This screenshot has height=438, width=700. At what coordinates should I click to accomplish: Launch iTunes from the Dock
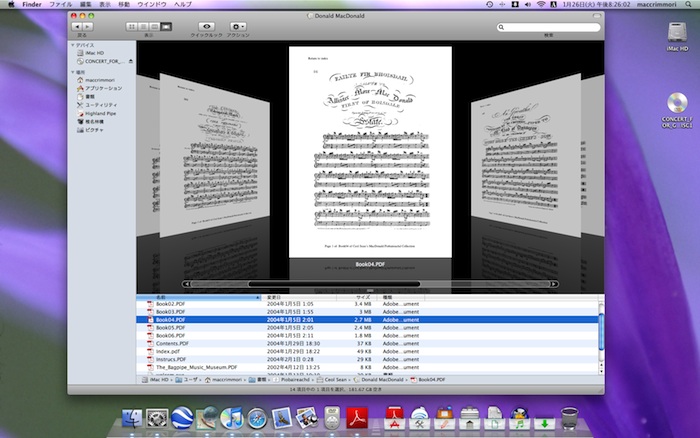point(231,419)
